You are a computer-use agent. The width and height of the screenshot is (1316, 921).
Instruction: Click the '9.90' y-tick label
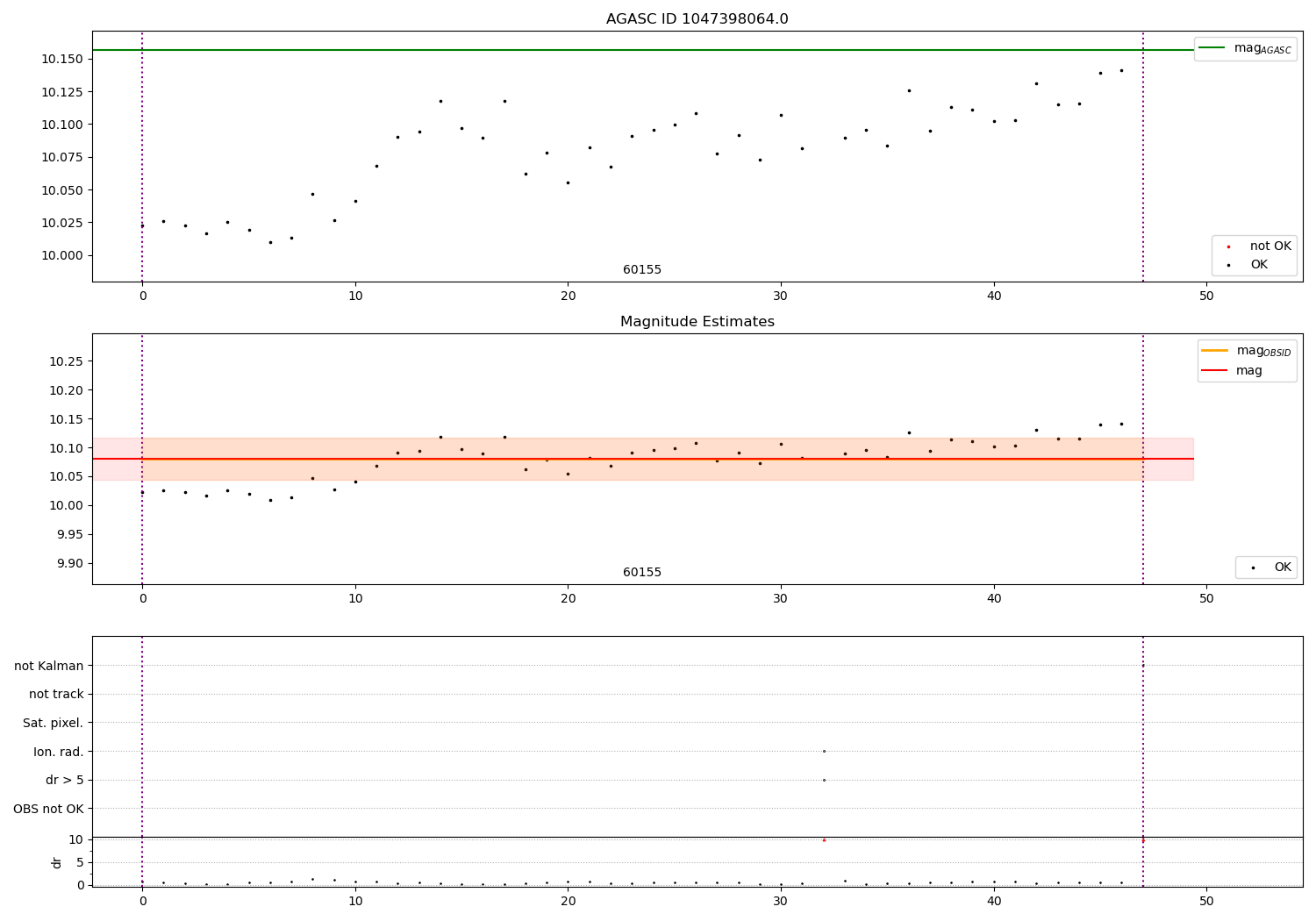tap(70, 563)
